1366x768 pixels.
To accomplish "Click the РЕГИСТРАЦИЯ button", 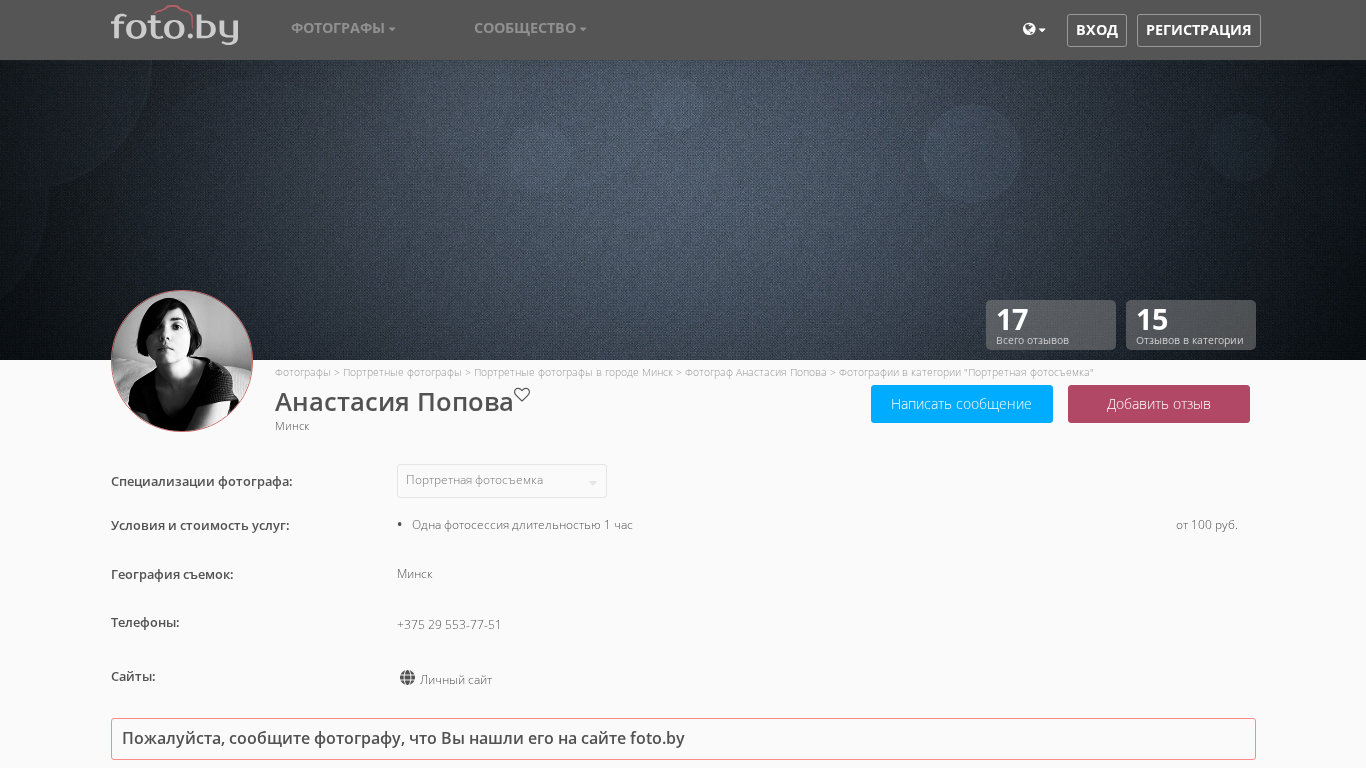I will pos(1199,30).
